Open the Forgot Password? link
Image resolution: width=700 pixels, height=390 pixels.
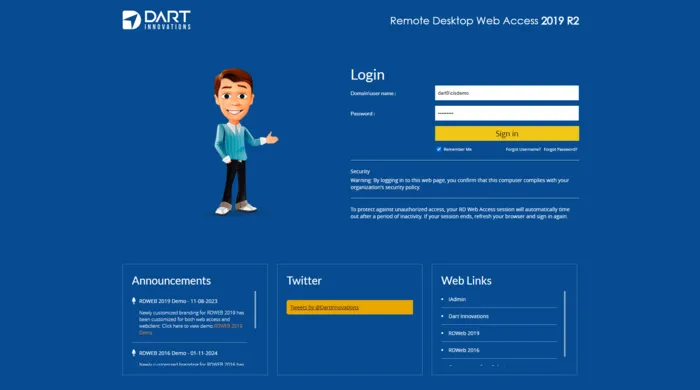(x=560, y=149)
